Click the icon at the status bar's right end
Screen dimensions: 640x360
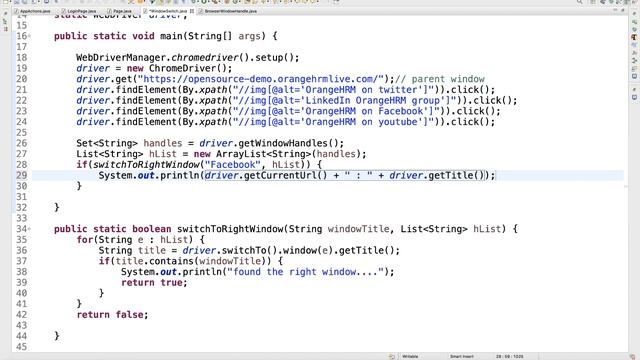[632, 356]
